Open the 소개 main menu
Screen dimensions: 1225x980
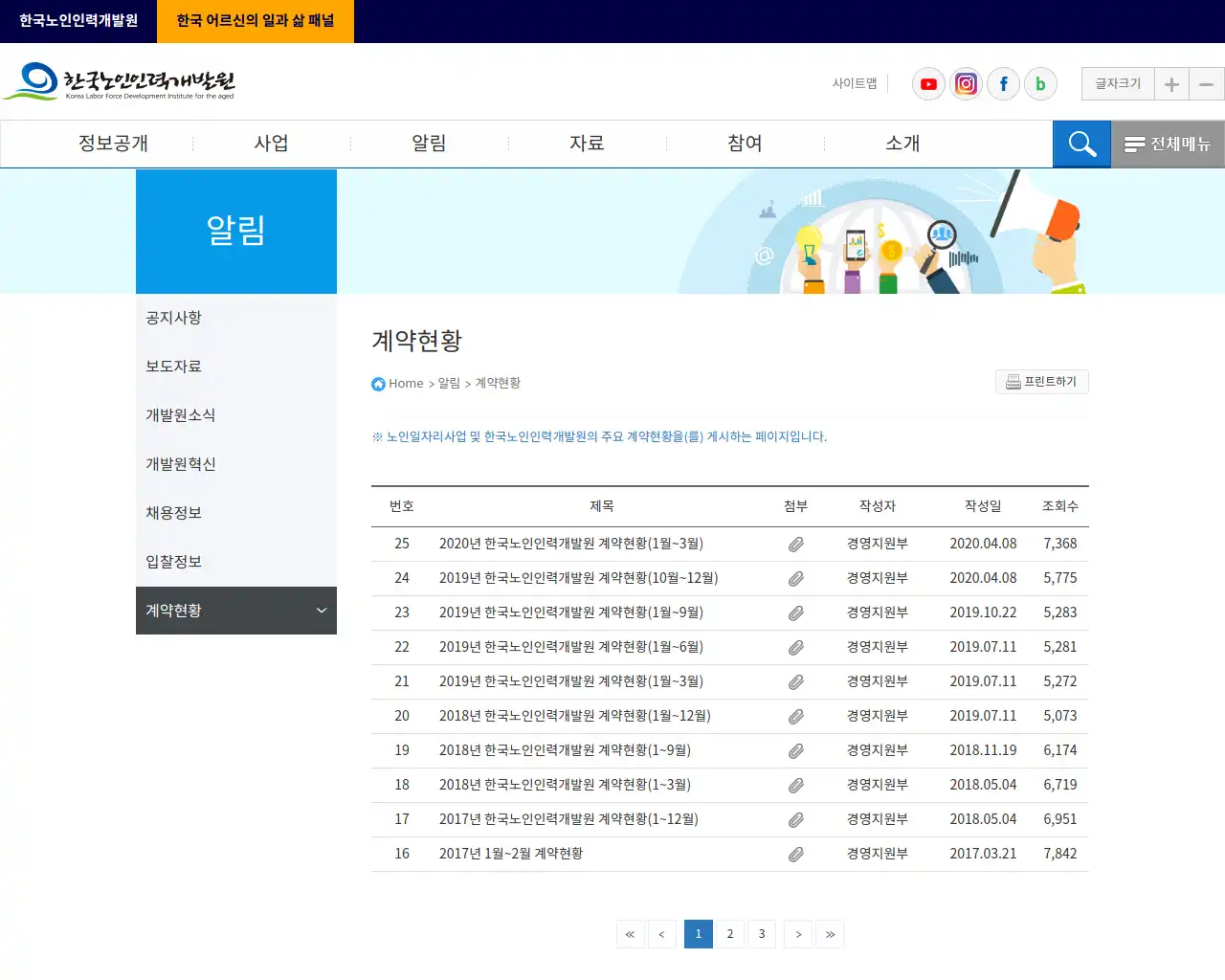[902, 144]
